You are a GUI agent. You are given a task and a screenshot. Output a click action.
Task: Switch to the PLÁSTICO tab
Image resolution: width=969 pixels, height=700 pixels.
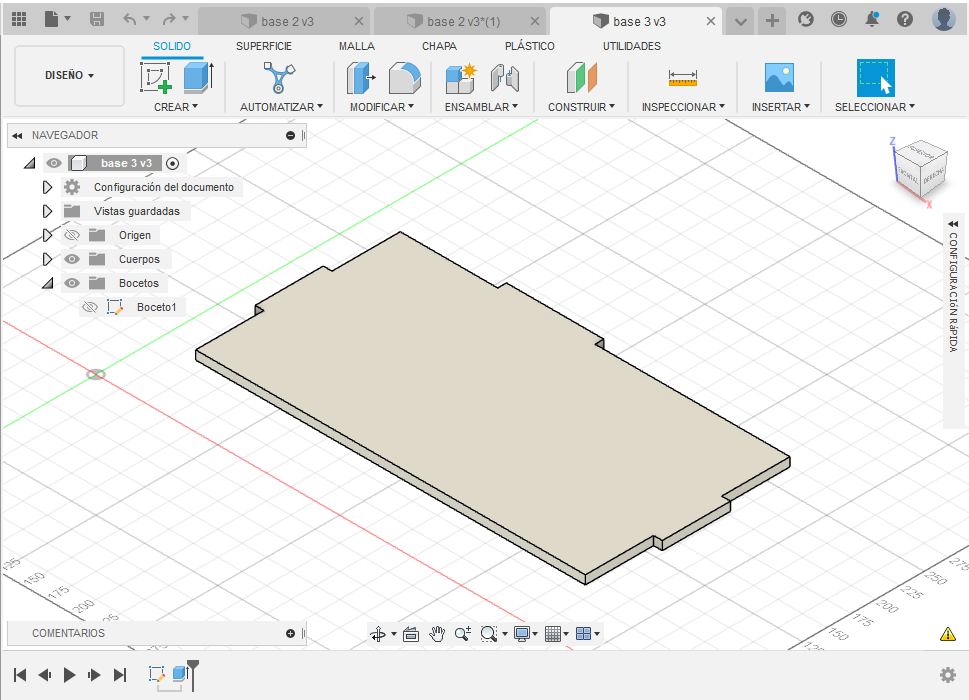tap(530, 46)
